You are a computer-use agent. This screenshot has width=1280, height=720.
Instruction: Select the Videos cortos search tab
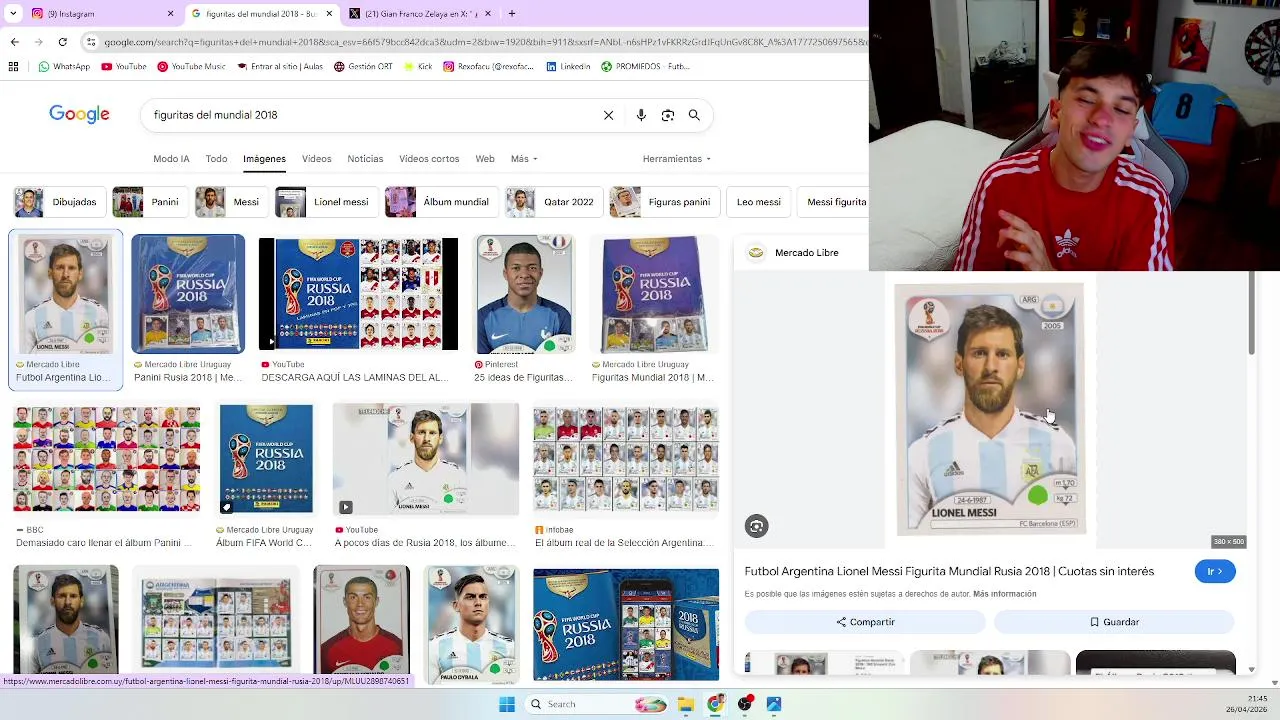pyautogui.click(x=429, y=159)
